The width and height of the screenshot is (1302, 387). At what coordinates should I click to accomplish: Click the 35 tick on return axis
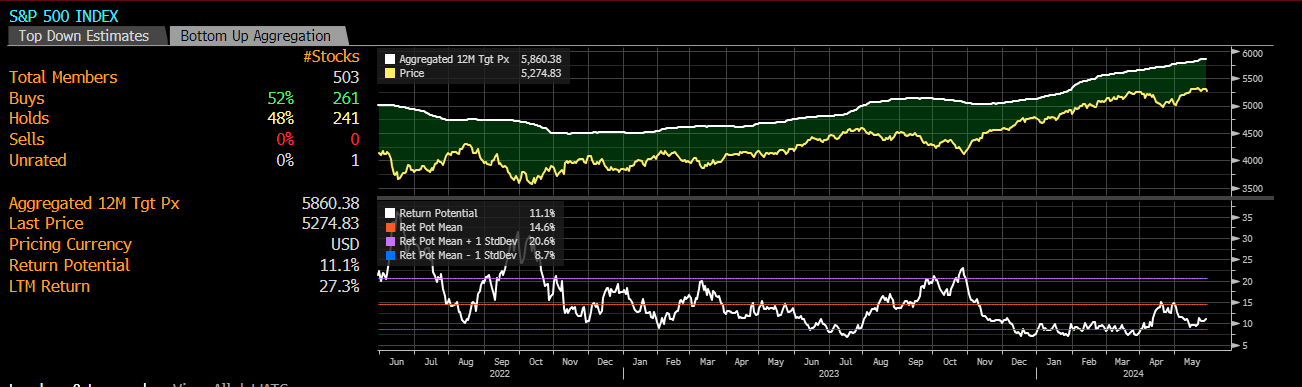(1247, 216)
